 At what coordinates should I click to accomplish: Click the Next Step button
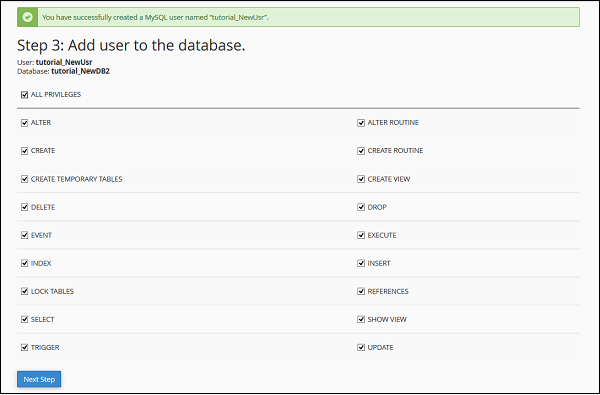coord(39,379)
